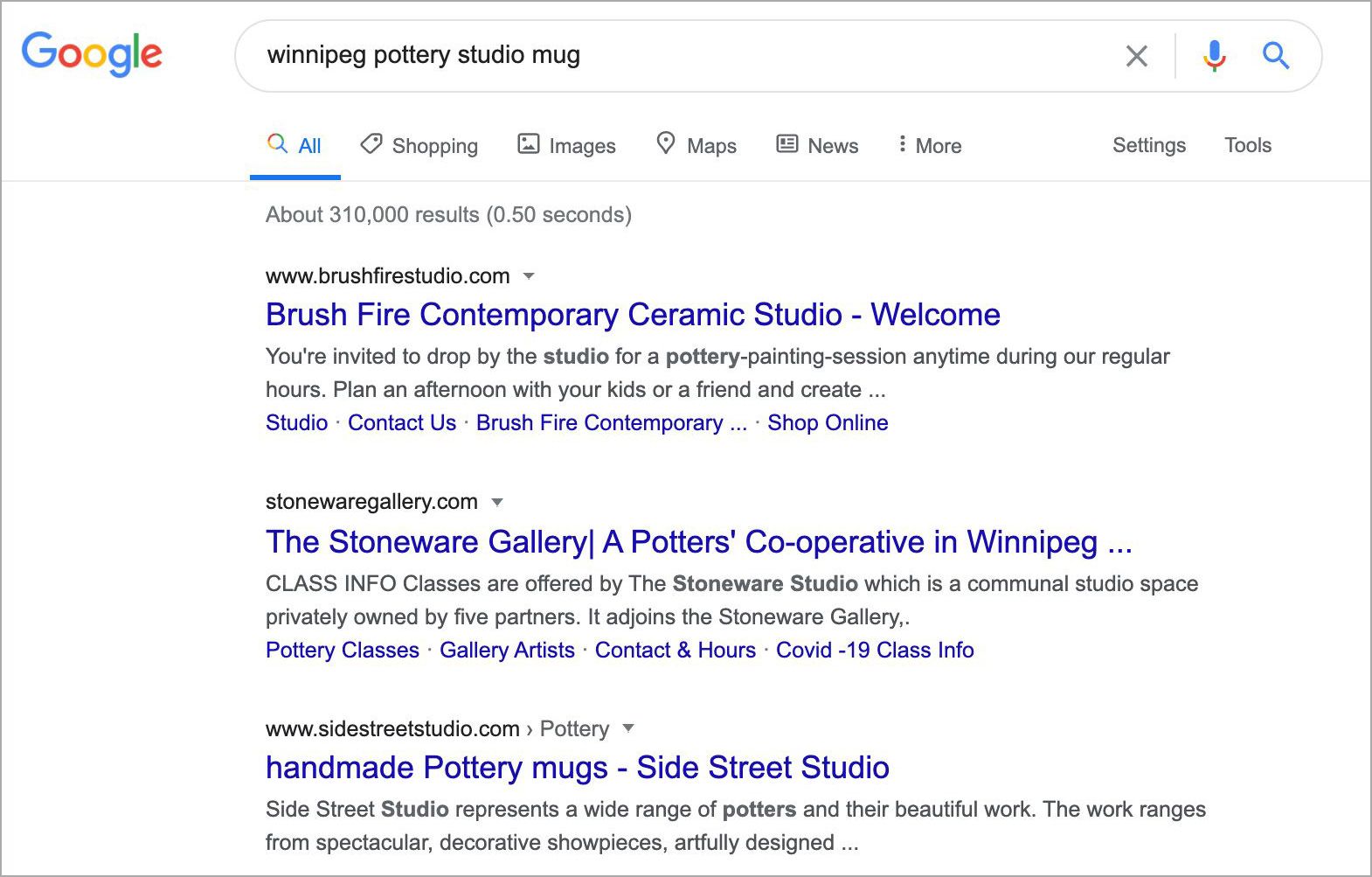1372x877 pixels.
Task: Switch to the Maps tab
Action: pos(696,145)
